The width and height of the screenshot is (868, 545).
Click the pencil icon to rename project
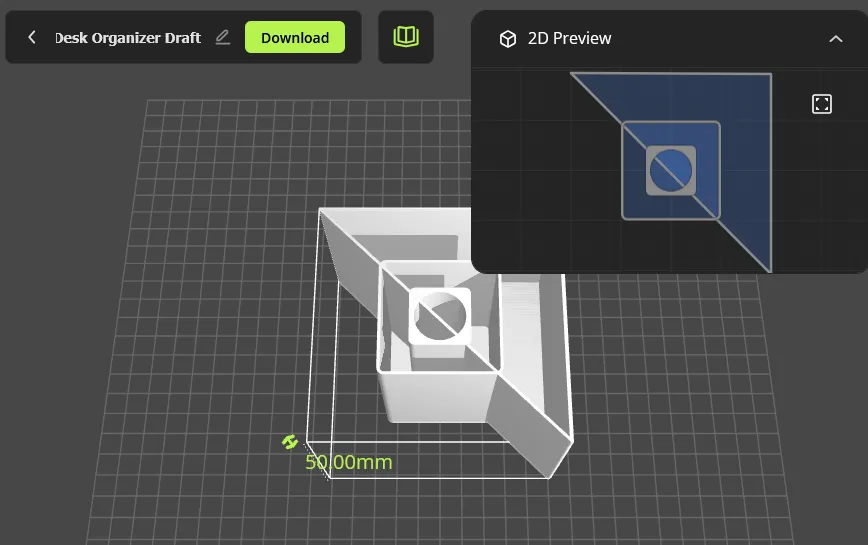(x=223, y=38)
